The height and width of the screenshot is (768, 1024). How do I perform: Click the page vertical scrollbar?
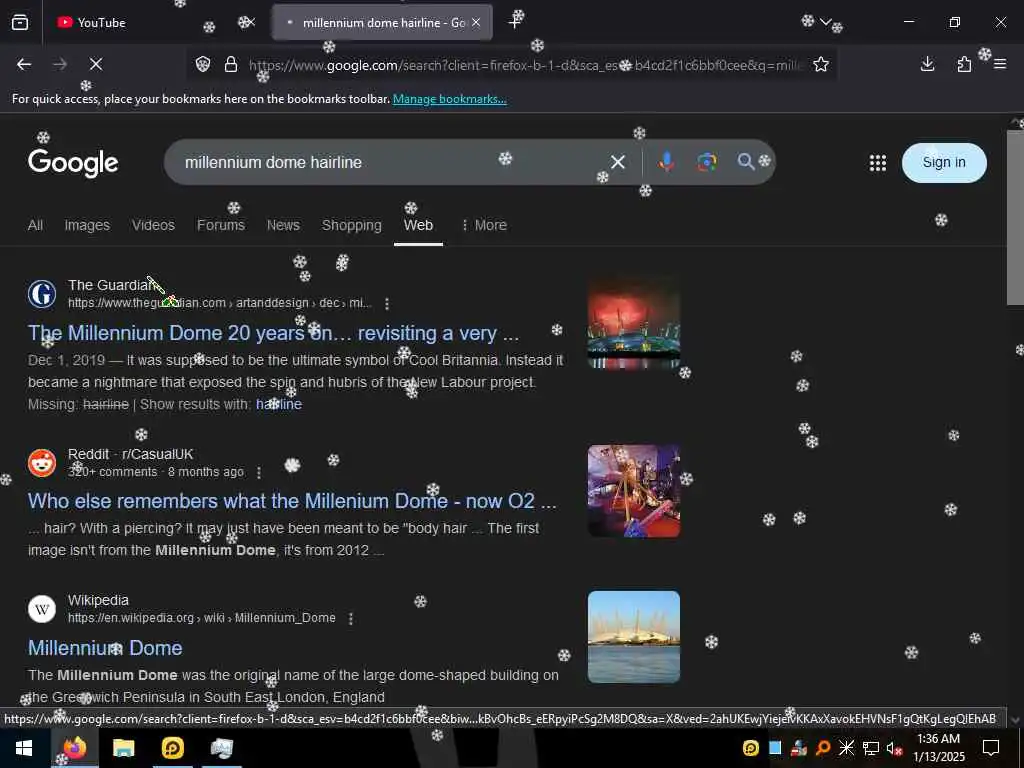click(1015, 216)
